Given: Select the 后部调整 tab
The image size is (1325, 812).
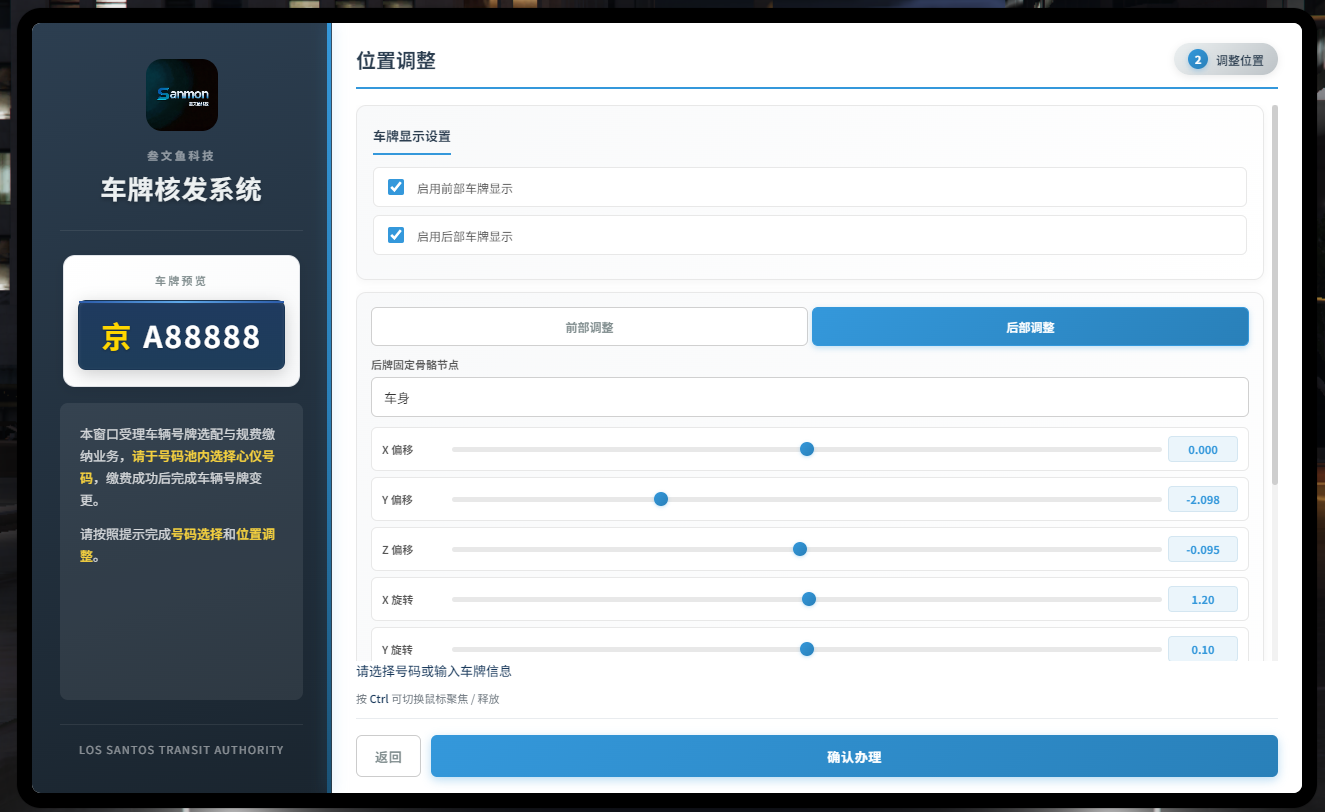Looking at the screenshot, I should pos(1030,327).
